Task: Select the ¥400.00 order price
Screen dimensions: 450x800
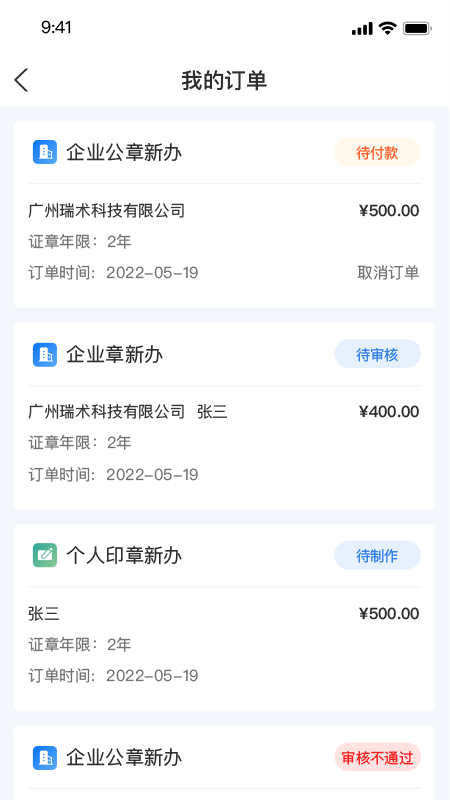Action: coord(389,412)
